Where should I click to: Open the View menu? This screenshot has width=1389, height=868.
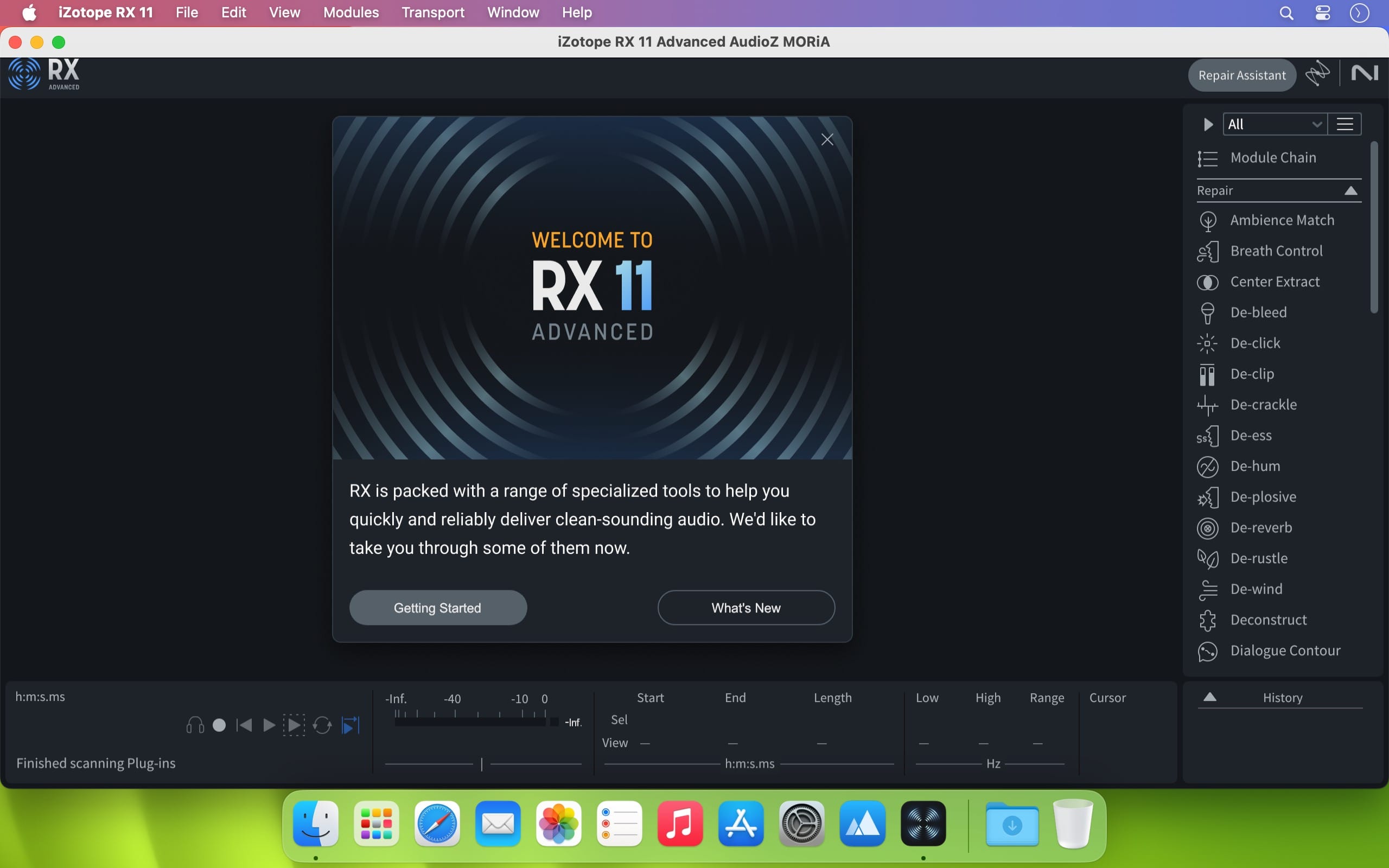[284, 12]
